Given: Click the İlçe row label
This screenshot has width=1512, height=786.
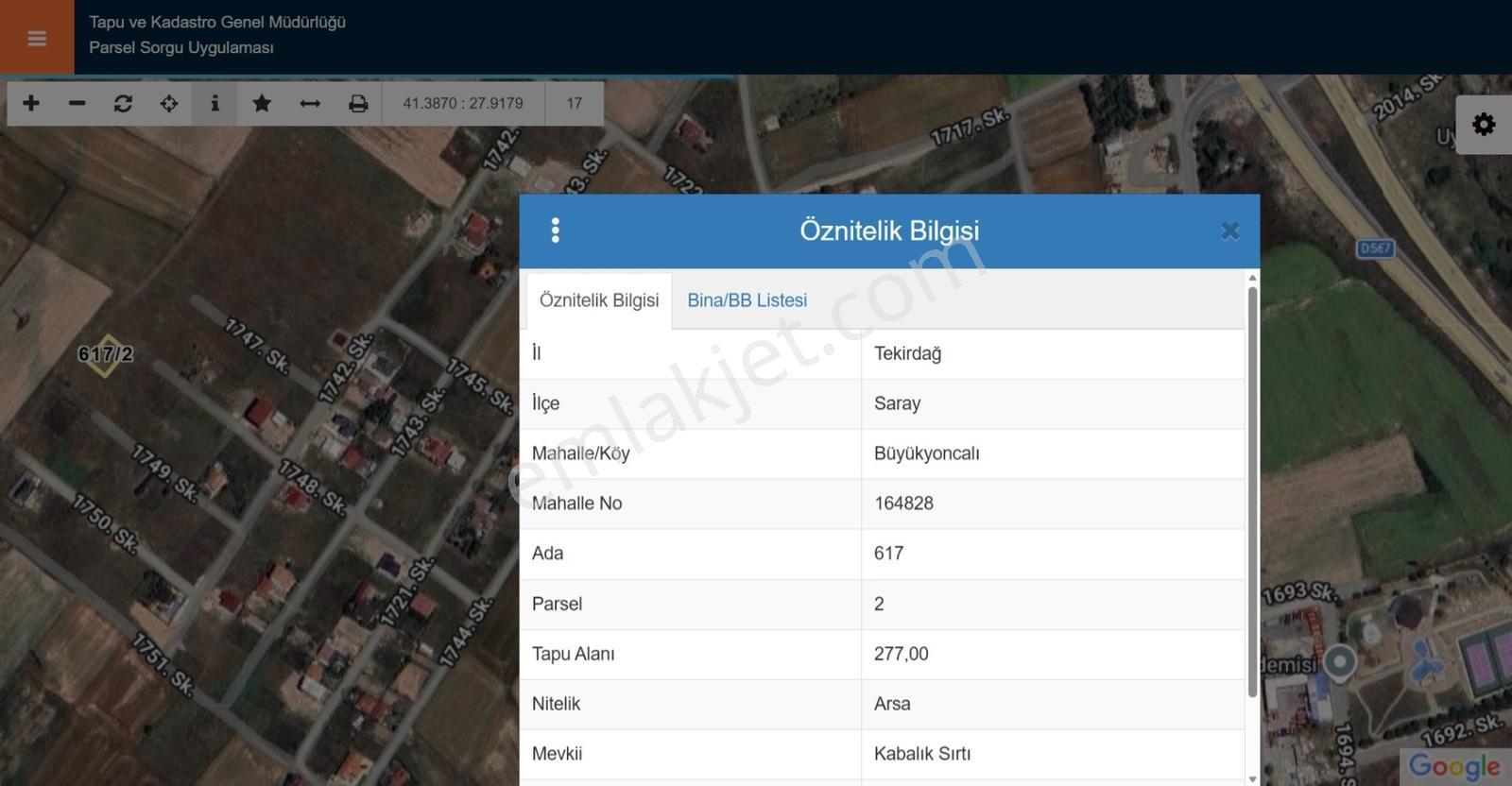Looking at the screenshot, I should click(545, 403).
